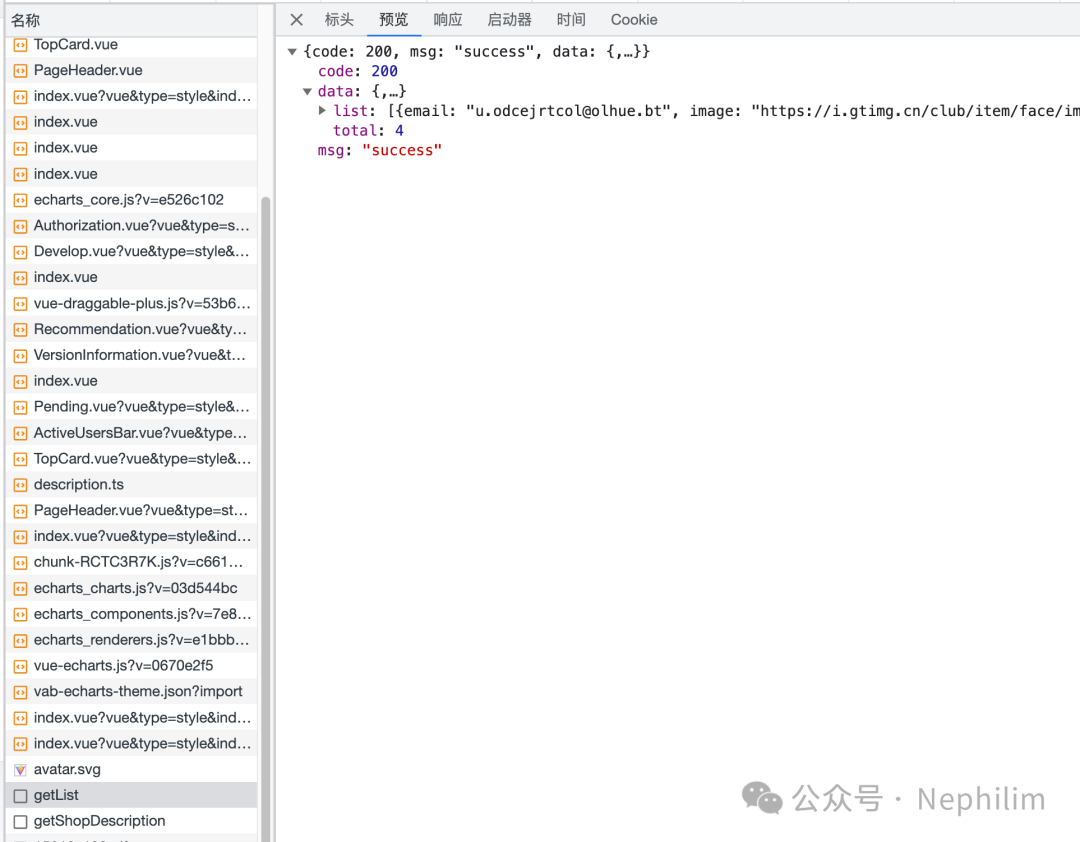Click the total value 4
Screen dimensions: 1080x842
(399, 130)
